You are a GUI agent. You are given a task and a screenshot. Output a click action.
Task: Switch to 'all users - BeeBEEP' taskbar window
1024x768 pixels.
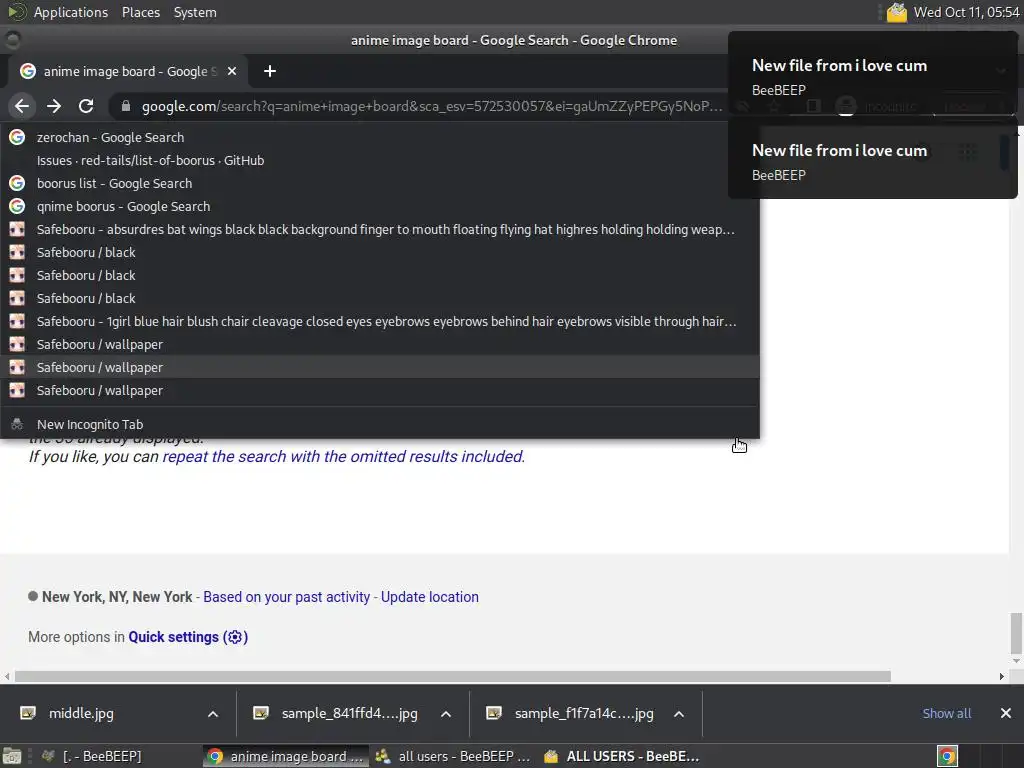pos(453,756)
